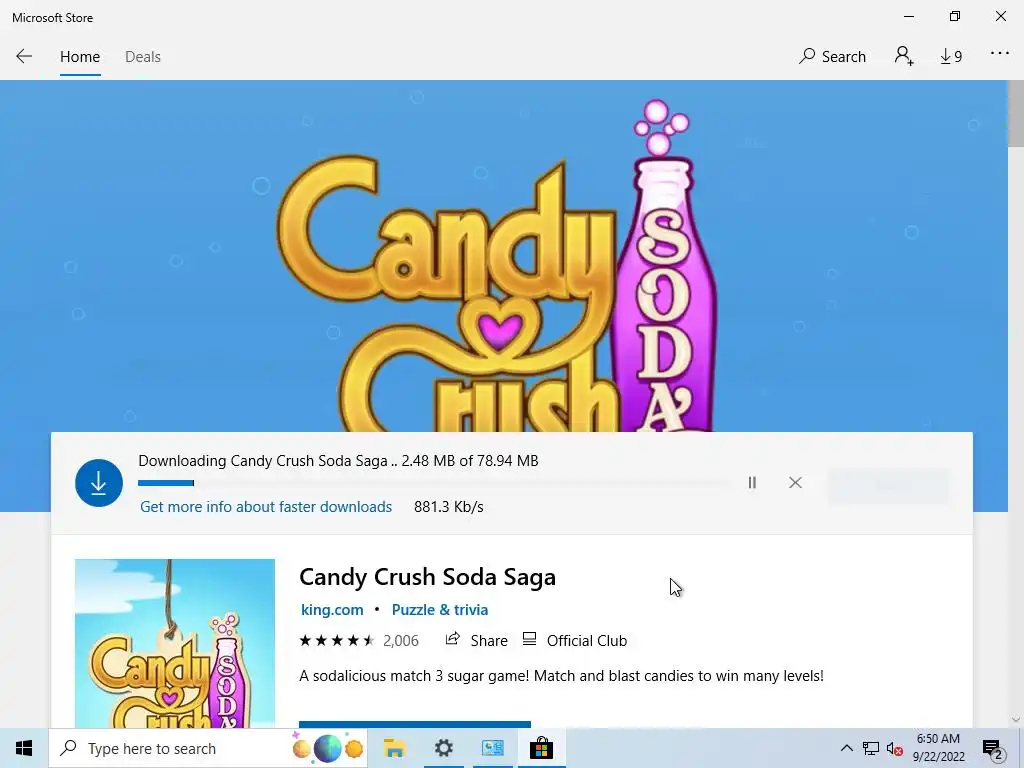Open 'Get more info about faster downloads'
This screenshot has height=768, width=1024.
tap(266, 507)
